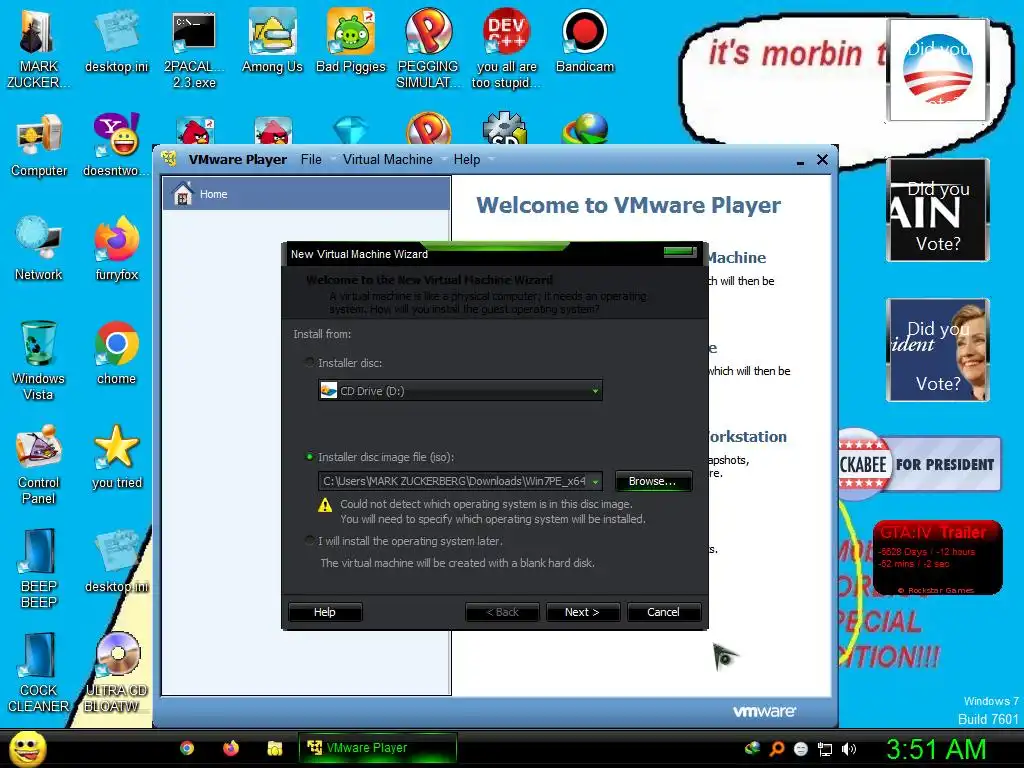This screenshot has height=768, width=1024.
Task: Click the Home house icon in VMware
Action: (x=183, y=193)
